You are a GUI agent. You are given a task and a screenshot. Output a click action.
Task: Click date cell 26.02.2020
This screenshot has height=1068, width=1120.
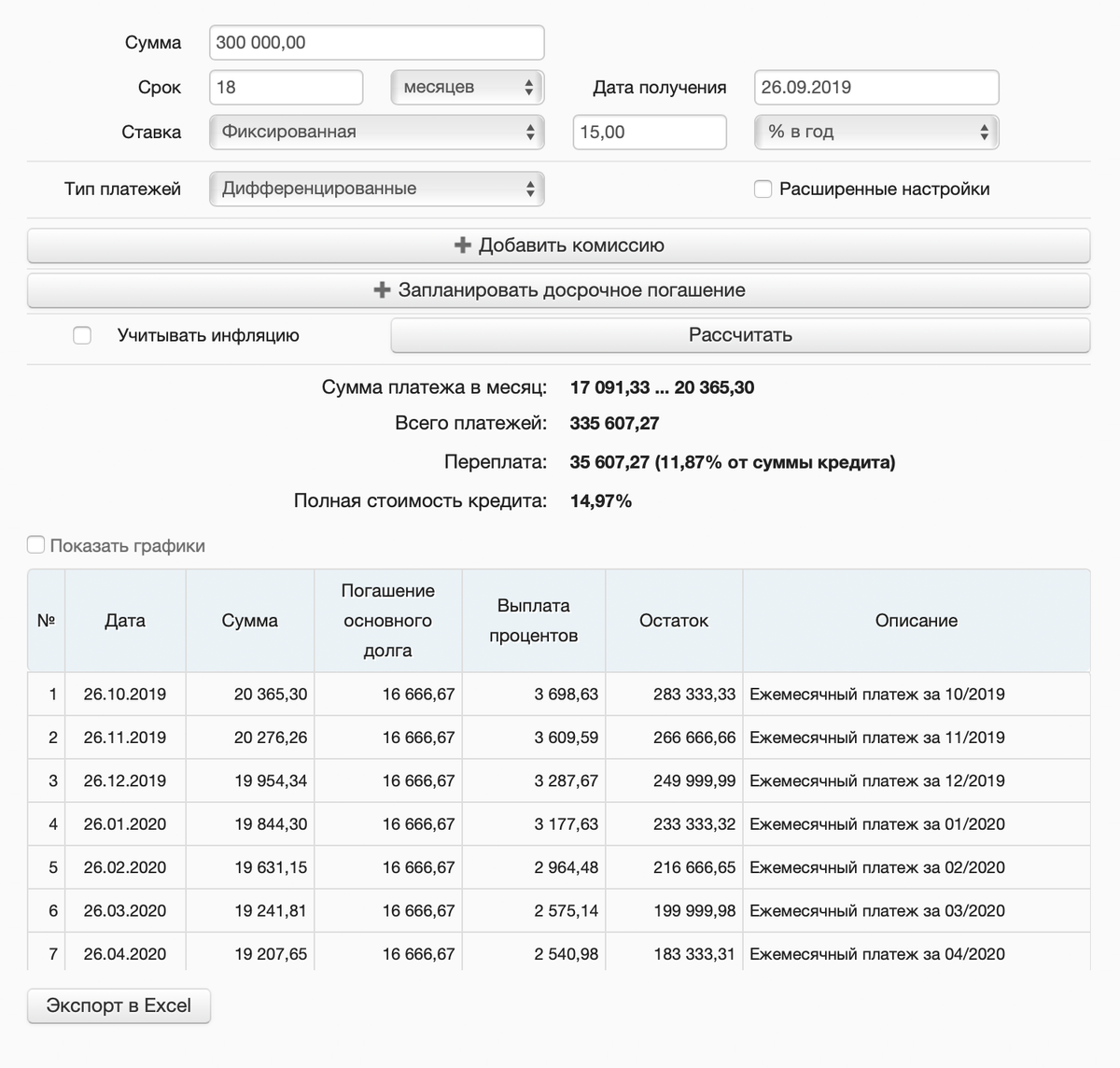pos(125,867)
